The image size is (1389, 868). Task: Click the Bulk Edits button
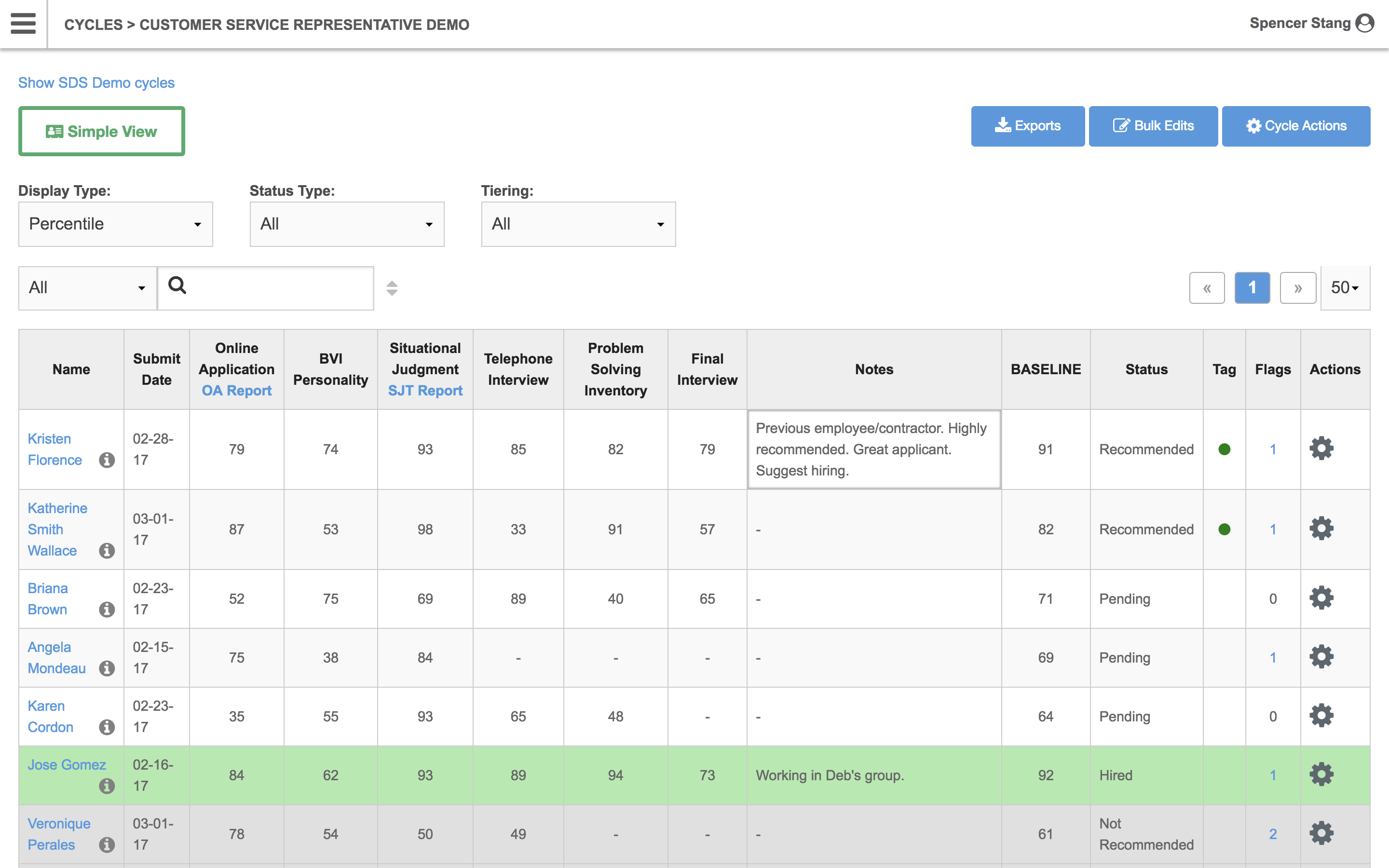1153,126
